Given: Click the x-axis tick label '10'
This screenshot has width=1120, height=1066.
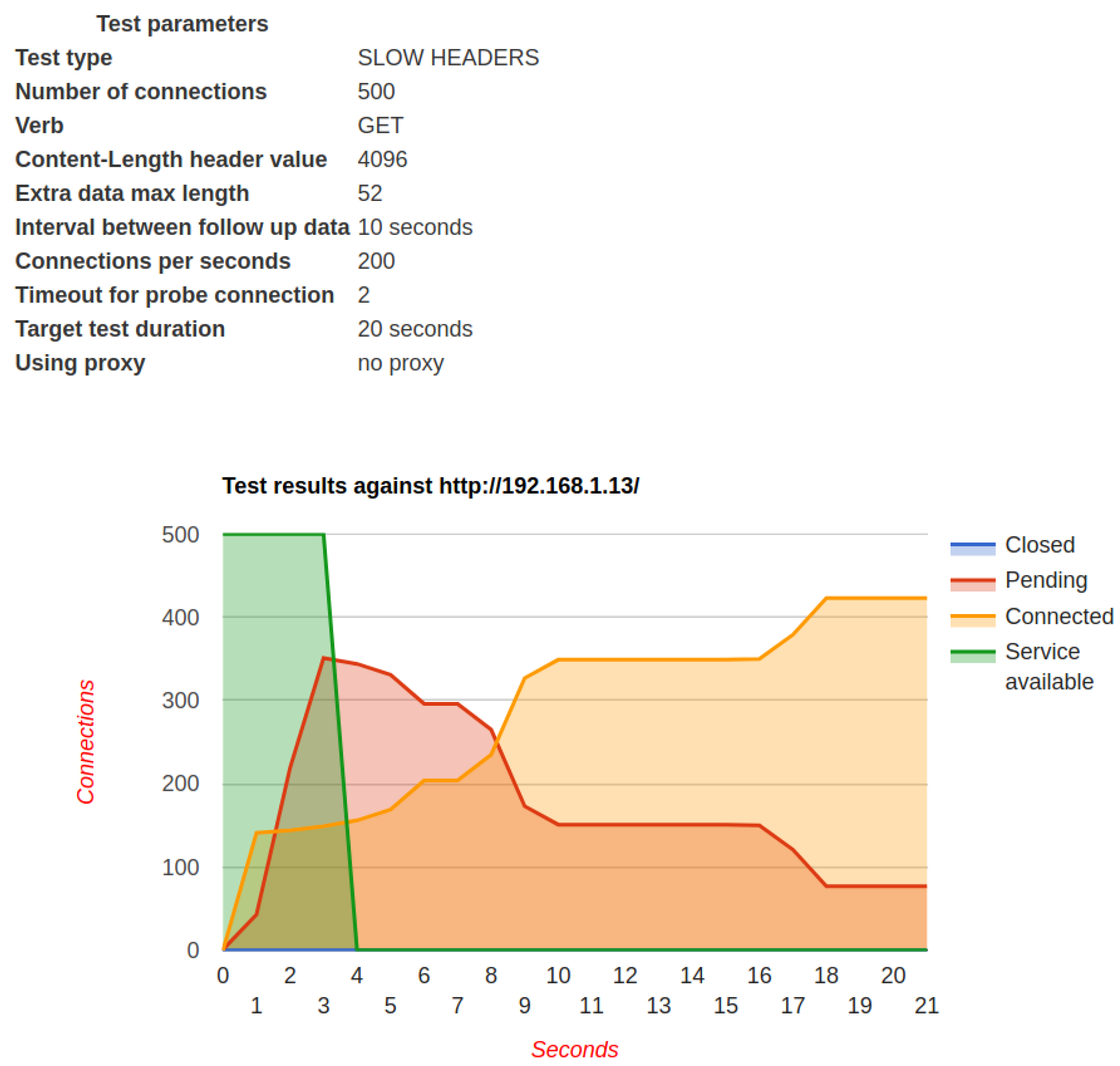Looking at the screenshot, I should pyautogui.click(x=558, y=976).
